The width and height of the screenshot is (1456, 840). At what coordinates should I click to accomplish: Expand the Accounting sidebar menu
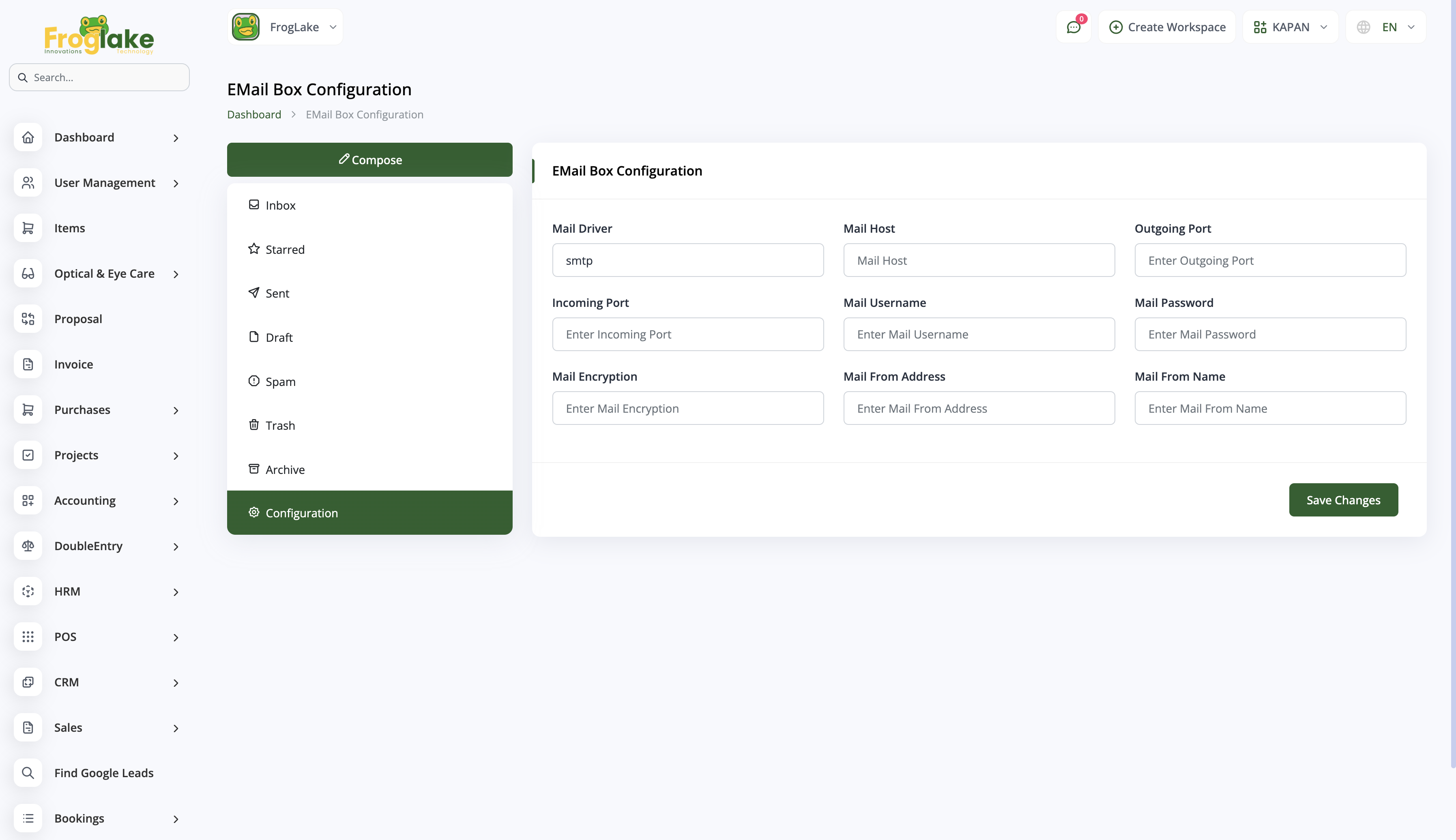176,501
